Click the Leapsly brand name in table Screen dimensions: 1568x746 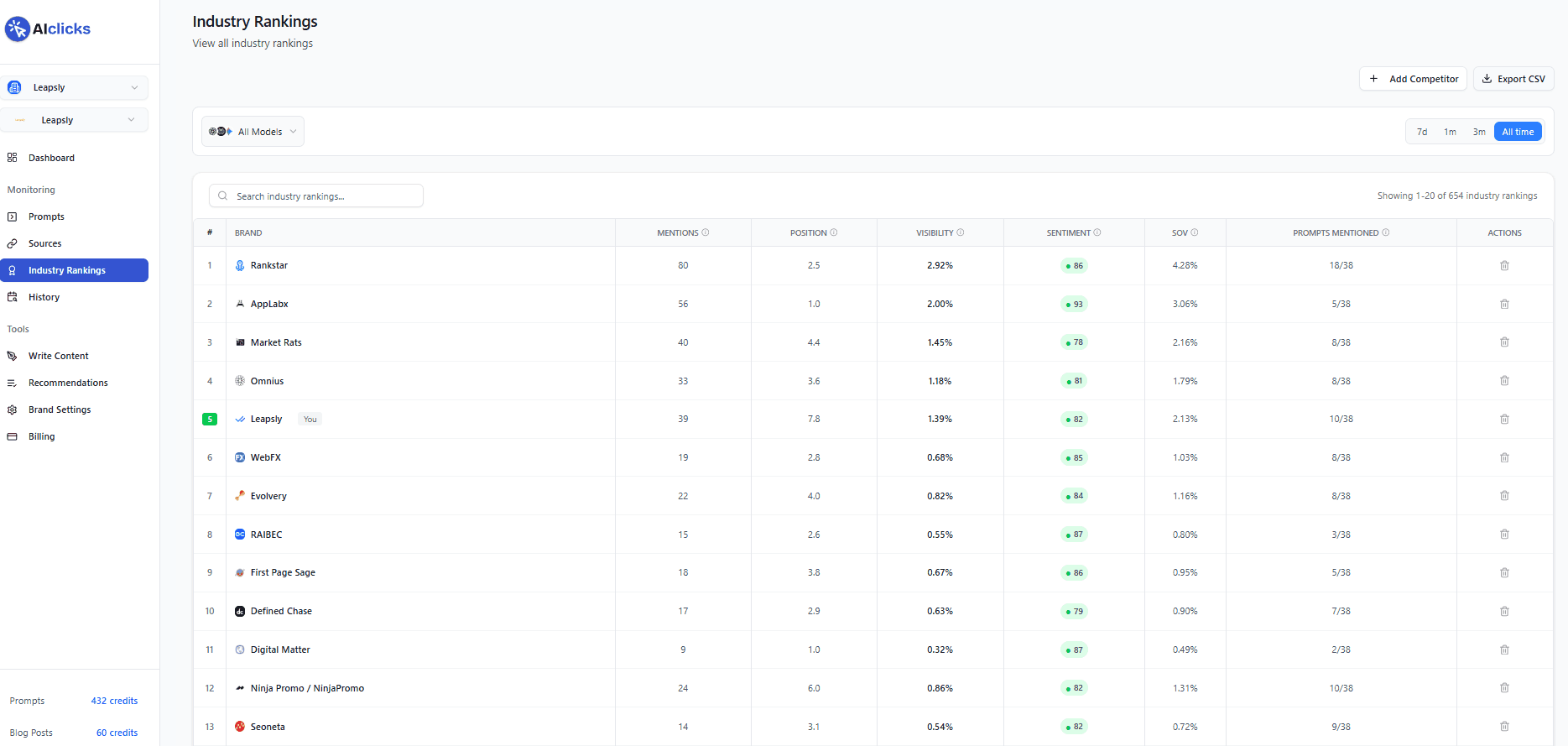tap(266, 419)
